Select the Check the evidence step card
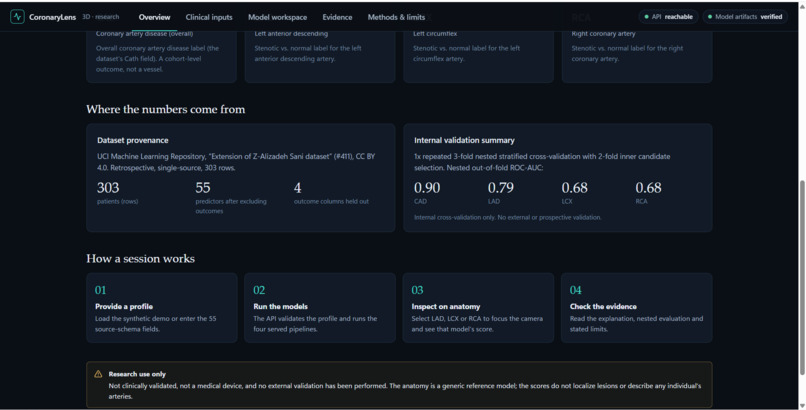This screenshot has height=410, width=806. tap(636, 308)
